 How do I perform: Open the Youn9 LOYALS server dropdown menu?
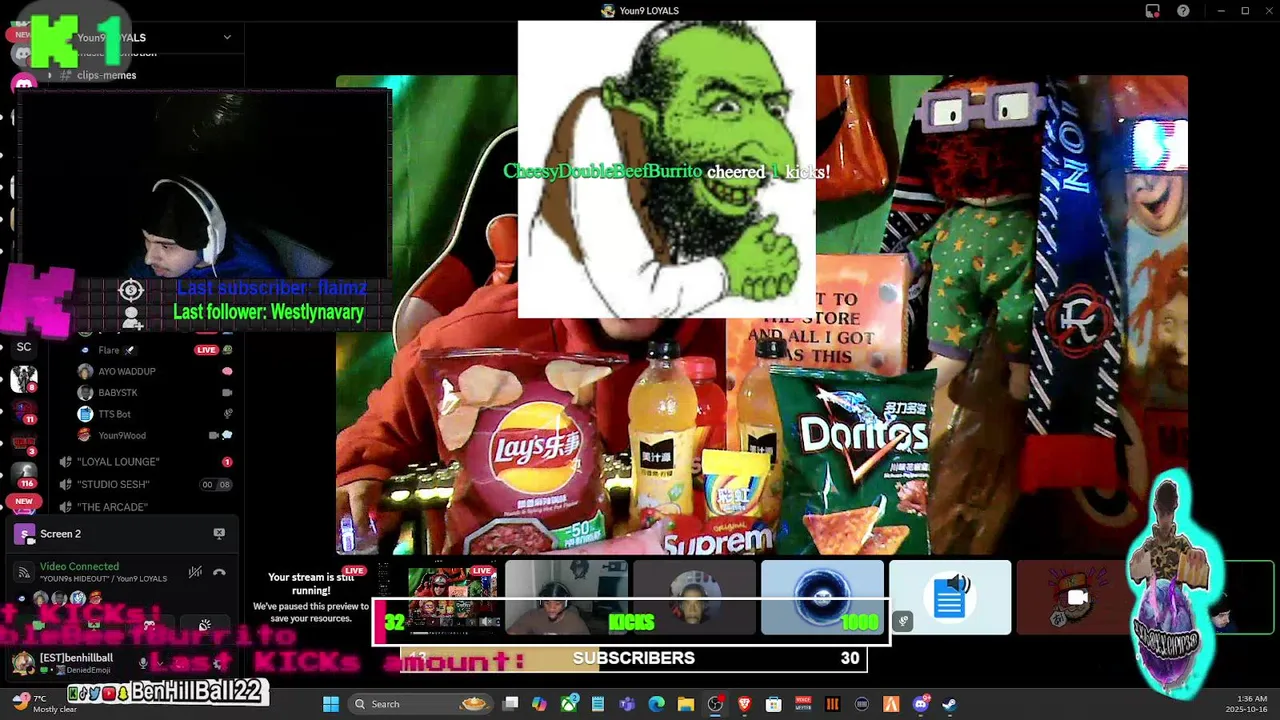point(227,37)
